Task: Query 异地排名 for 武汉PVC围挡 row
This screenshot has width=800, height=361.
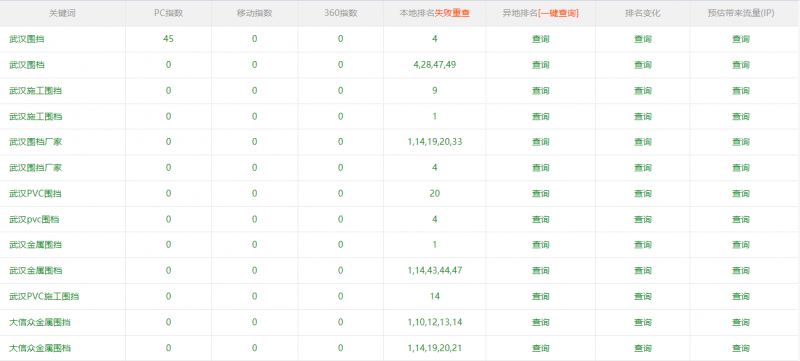Action: 540,194
